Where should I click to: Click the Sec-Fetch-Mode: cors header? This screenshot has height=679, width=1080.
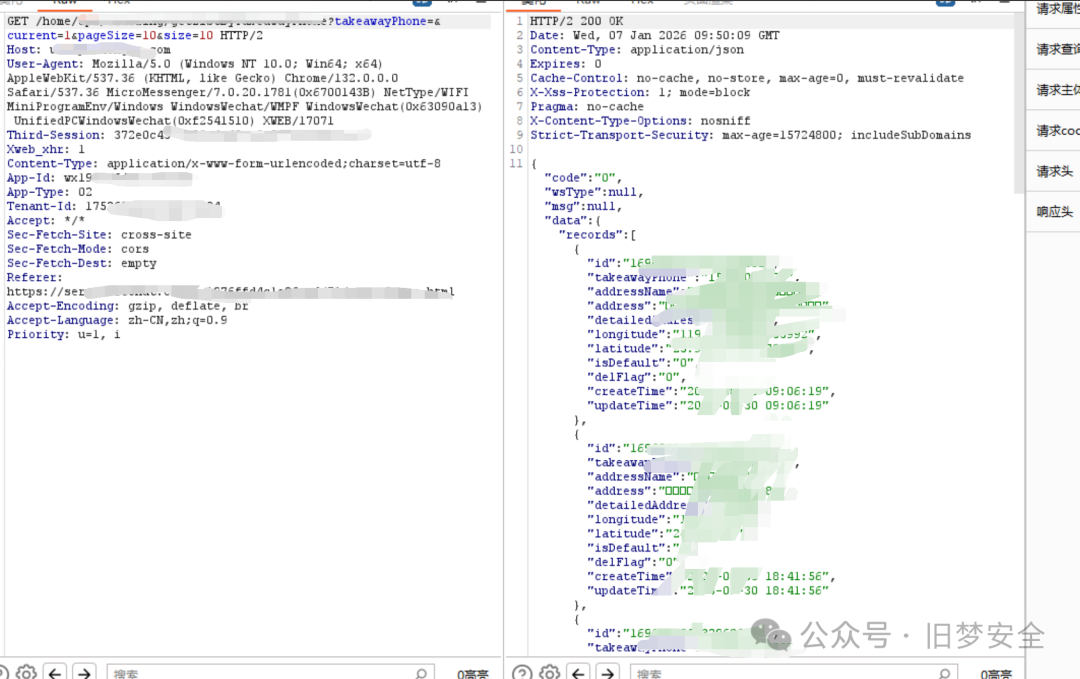pyautogui.click(x=78, y=249)
